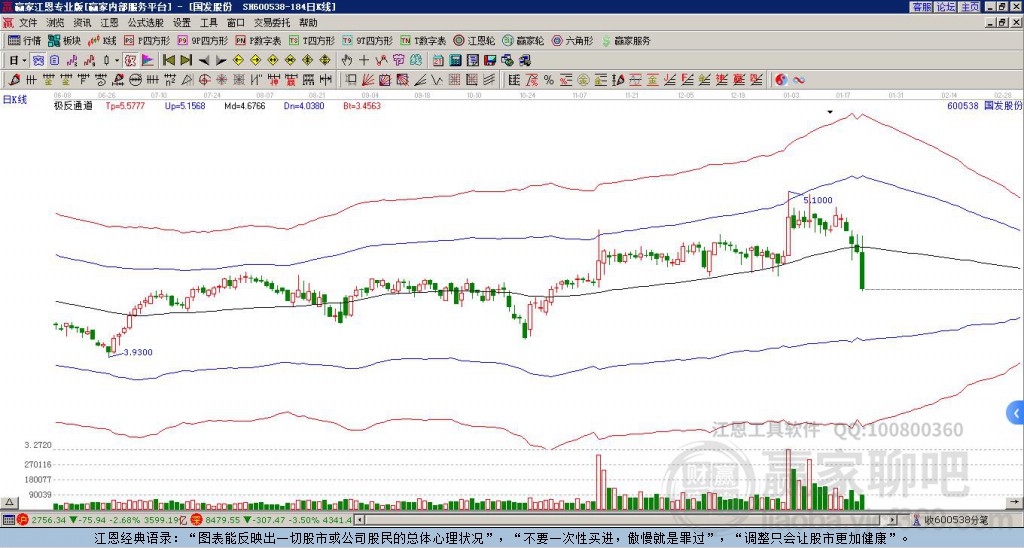1024x548 pixels.
Task: Open the calendar icon
Action: coord(438,60)
